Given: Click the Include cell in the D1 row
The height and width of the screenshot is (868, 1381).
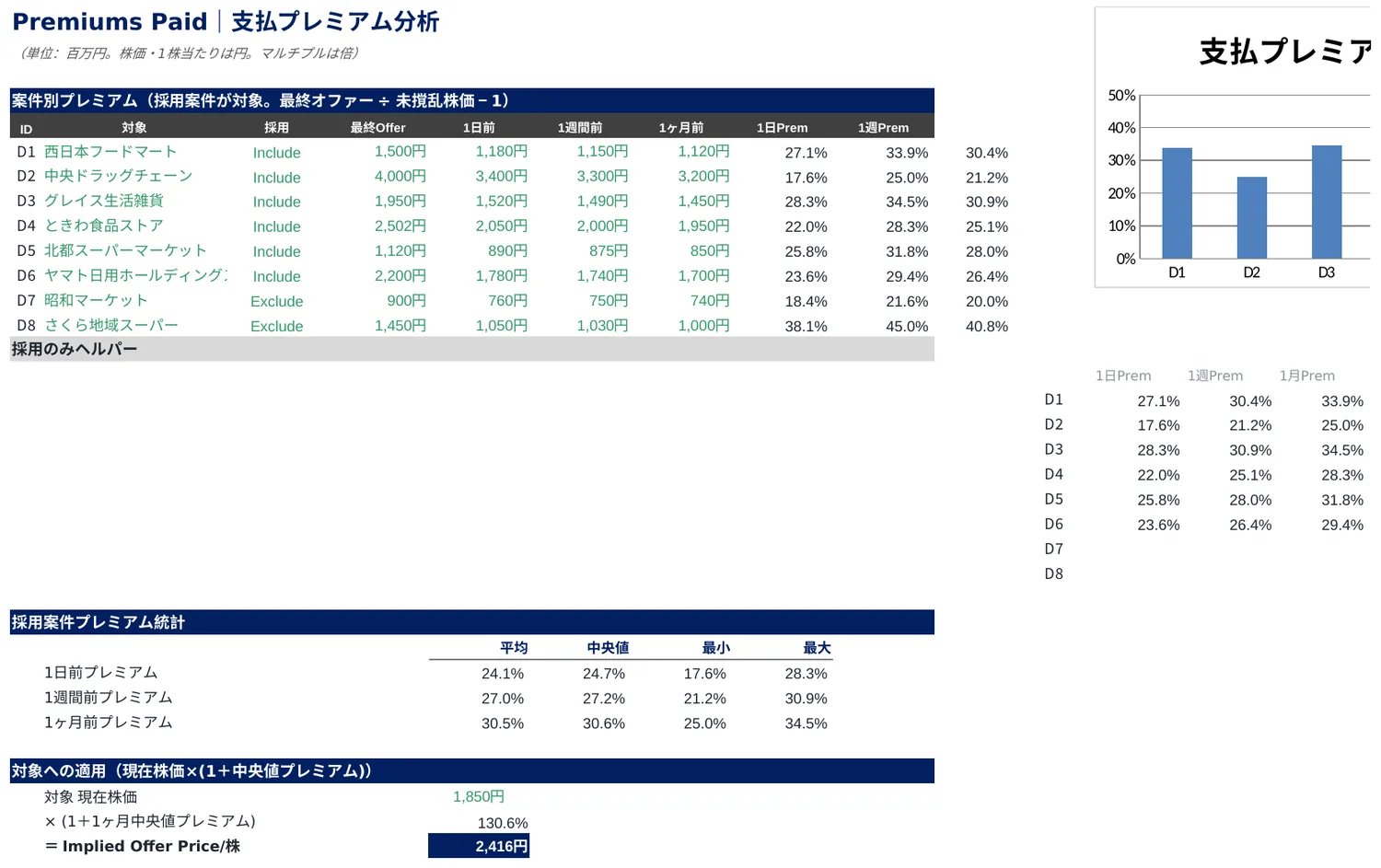Looking at the screenshot, I should pyautogui.click(x=276, y=153).
